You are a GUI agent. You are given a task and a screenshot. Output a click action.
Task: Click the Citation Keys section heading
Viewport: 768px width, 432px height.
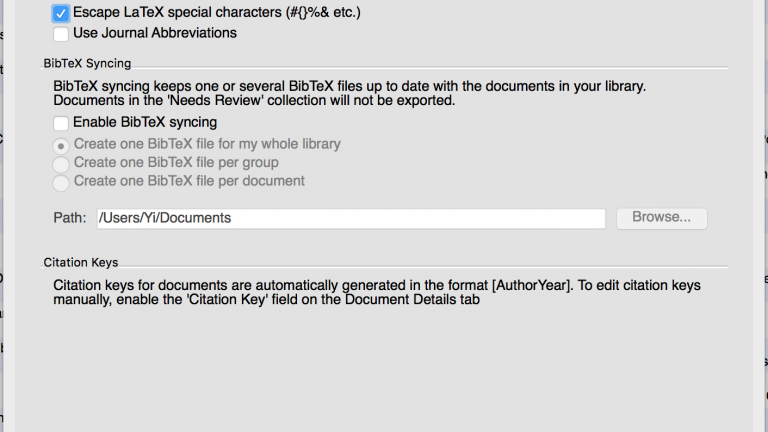[81, 263]
